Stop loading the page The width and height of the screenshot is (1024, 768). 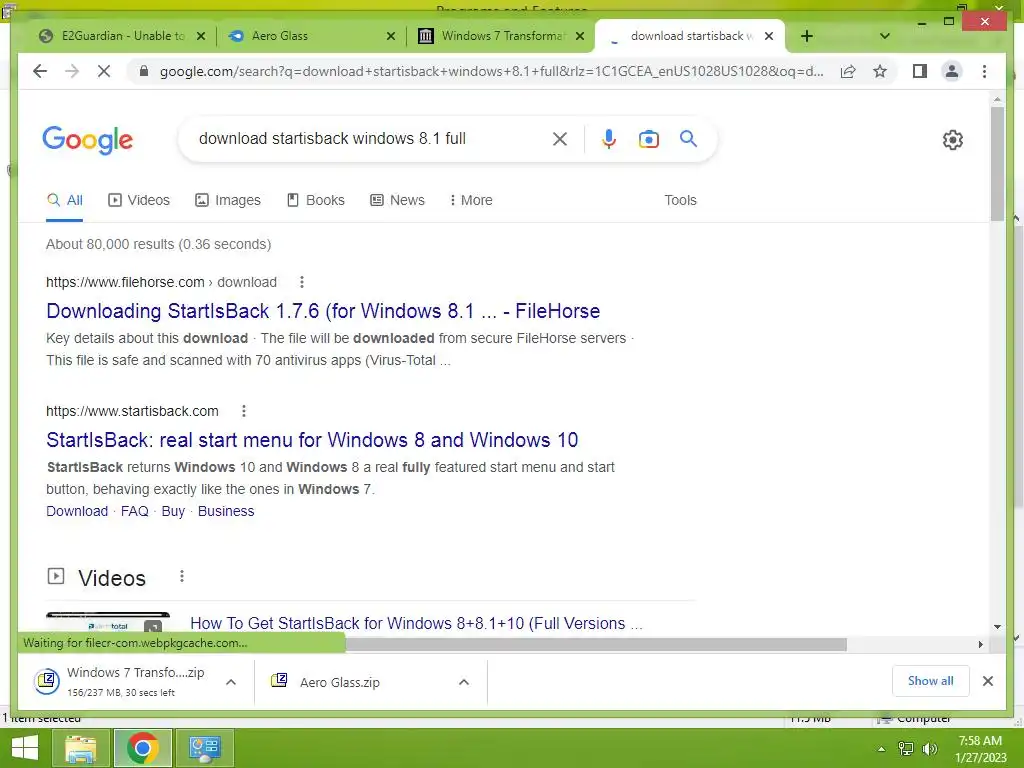(x=104, y=71)
